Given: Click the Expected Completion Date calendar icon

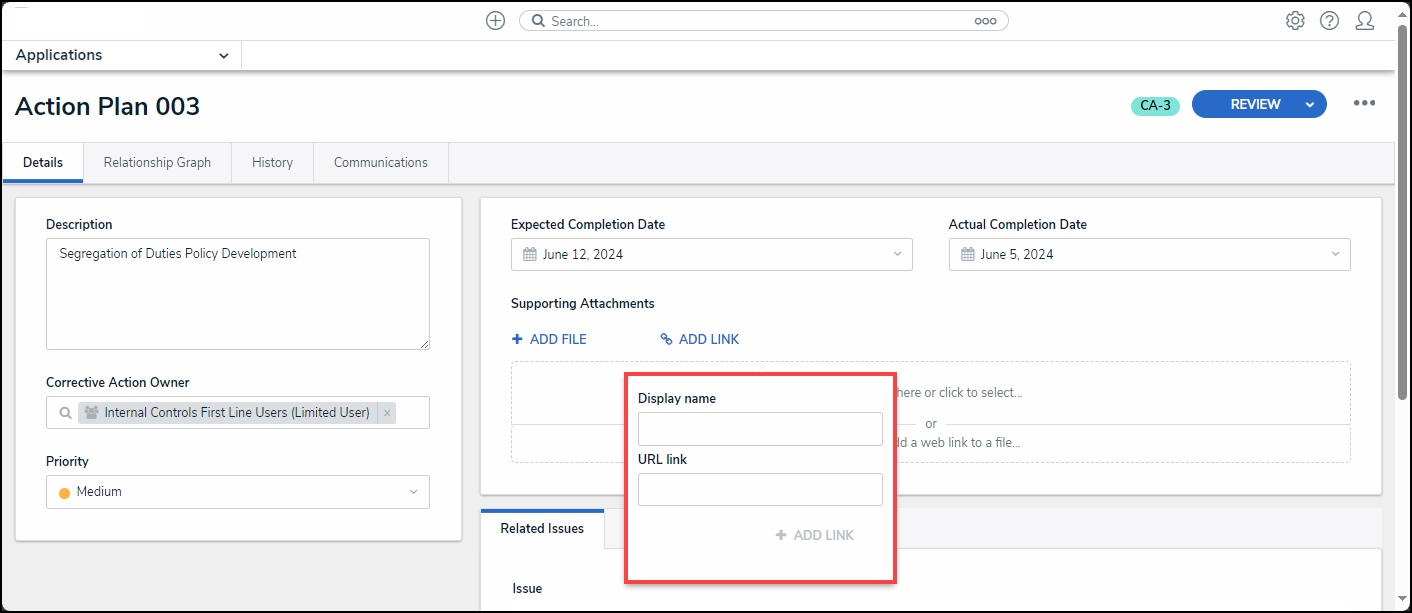Looking at the screenshot, I should click(x=530, y=255).
